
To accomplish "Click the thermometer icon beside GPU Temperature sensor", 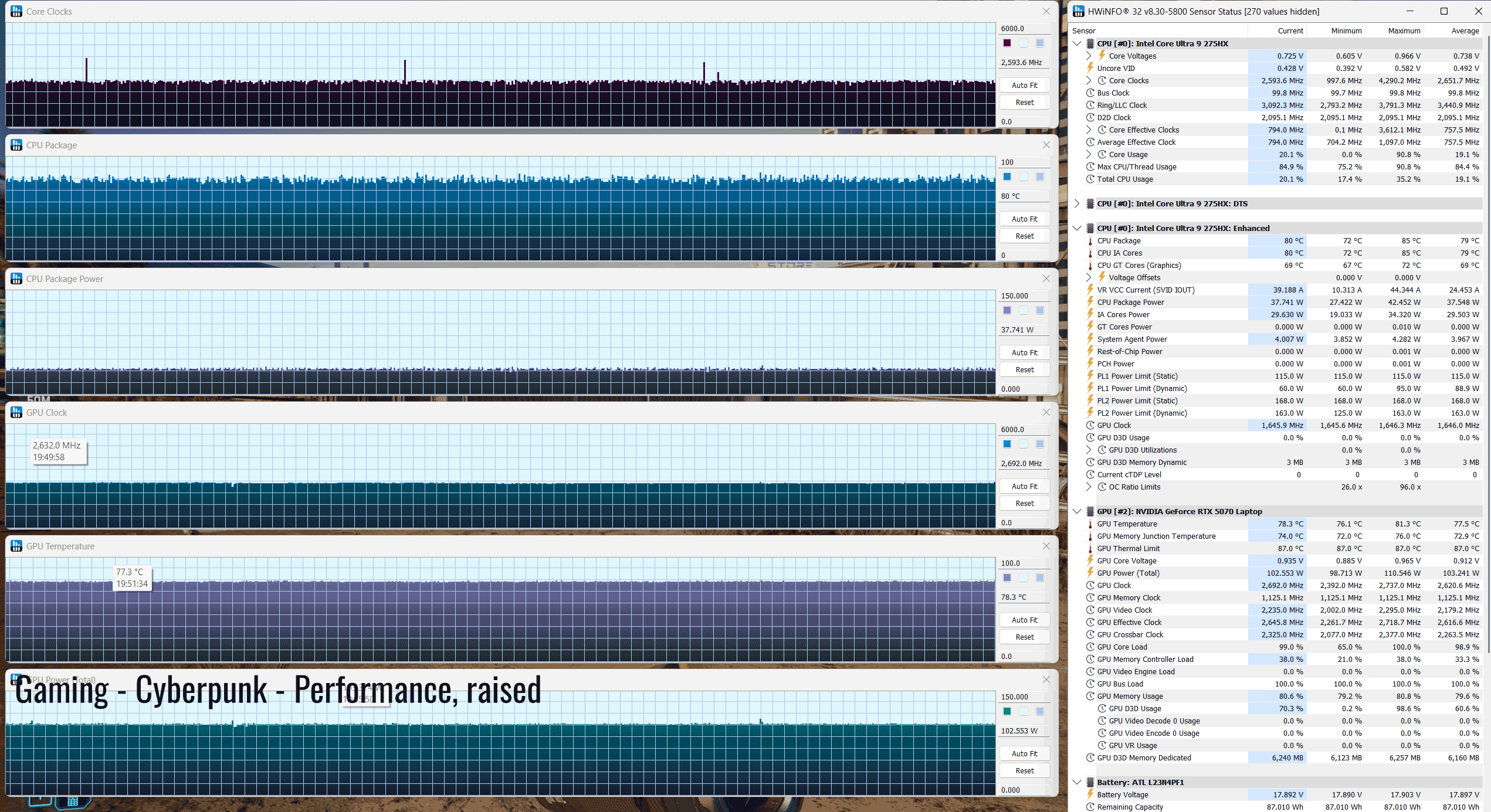I will [x=1090, y=524].
